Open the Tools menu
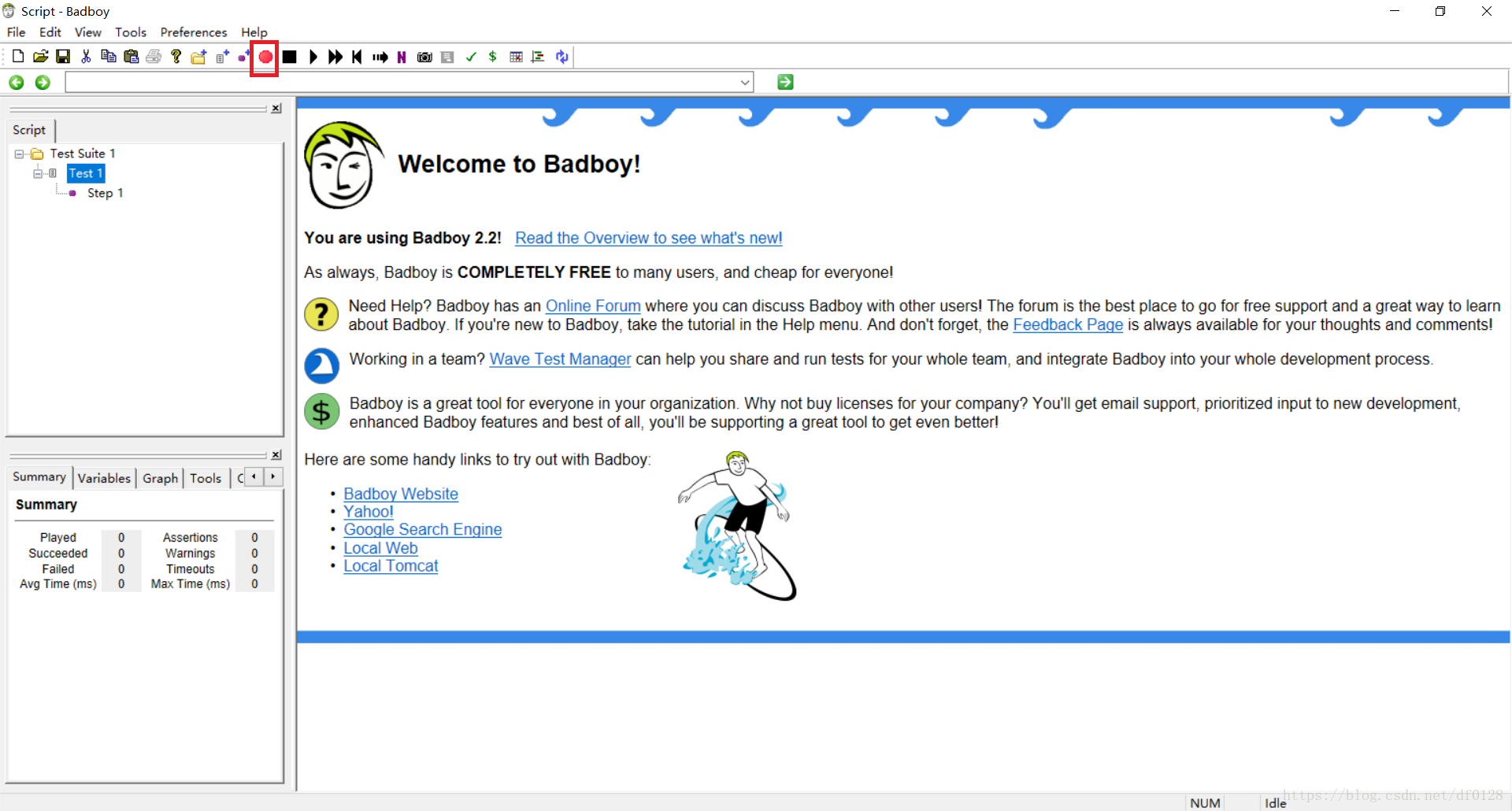The image size is (1512, 811). tap(131, 32)
